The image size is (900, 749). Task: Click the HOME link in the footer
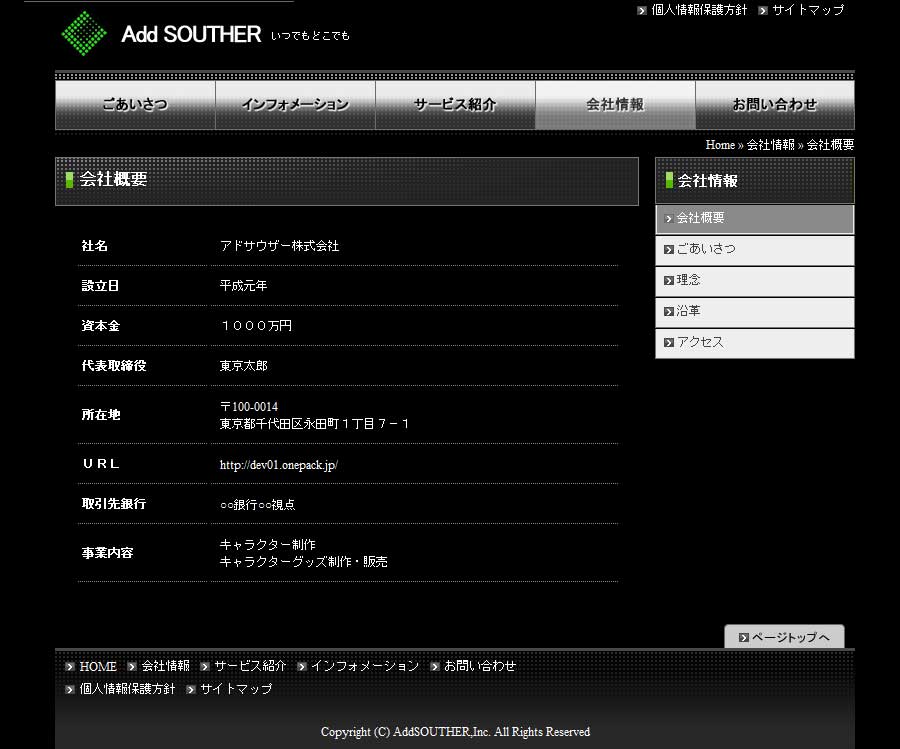98,666
